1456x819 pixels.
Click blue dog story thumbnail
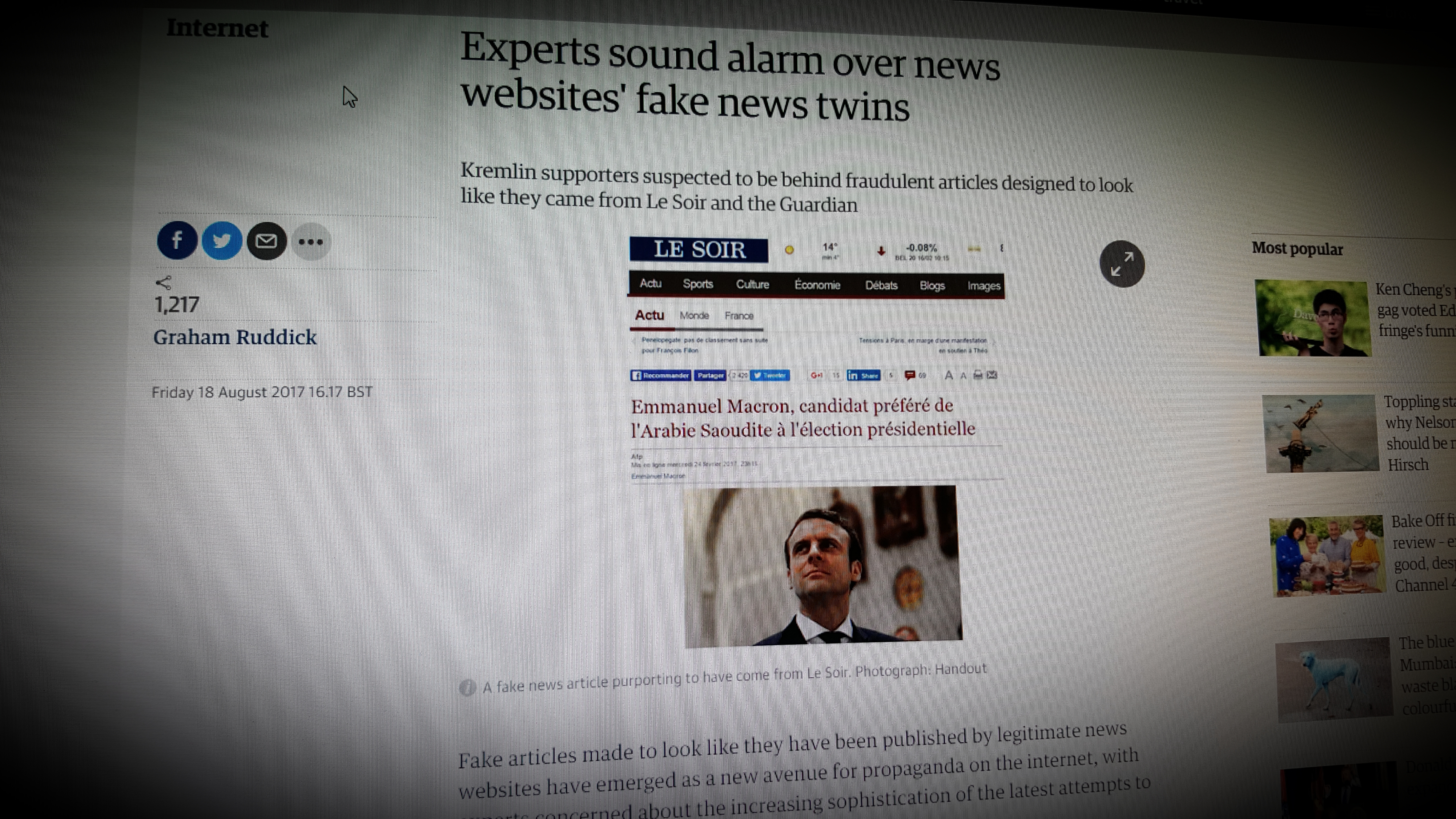(1334, 680)
